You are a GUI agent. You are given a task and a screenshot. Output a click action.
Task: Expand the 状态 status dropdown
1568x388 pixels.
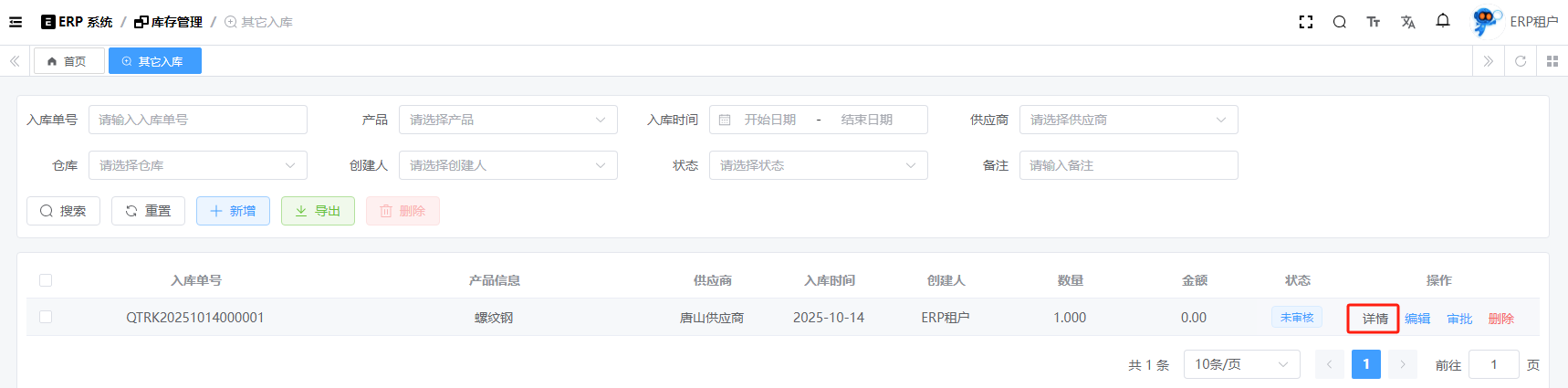[x=818, y=165]
